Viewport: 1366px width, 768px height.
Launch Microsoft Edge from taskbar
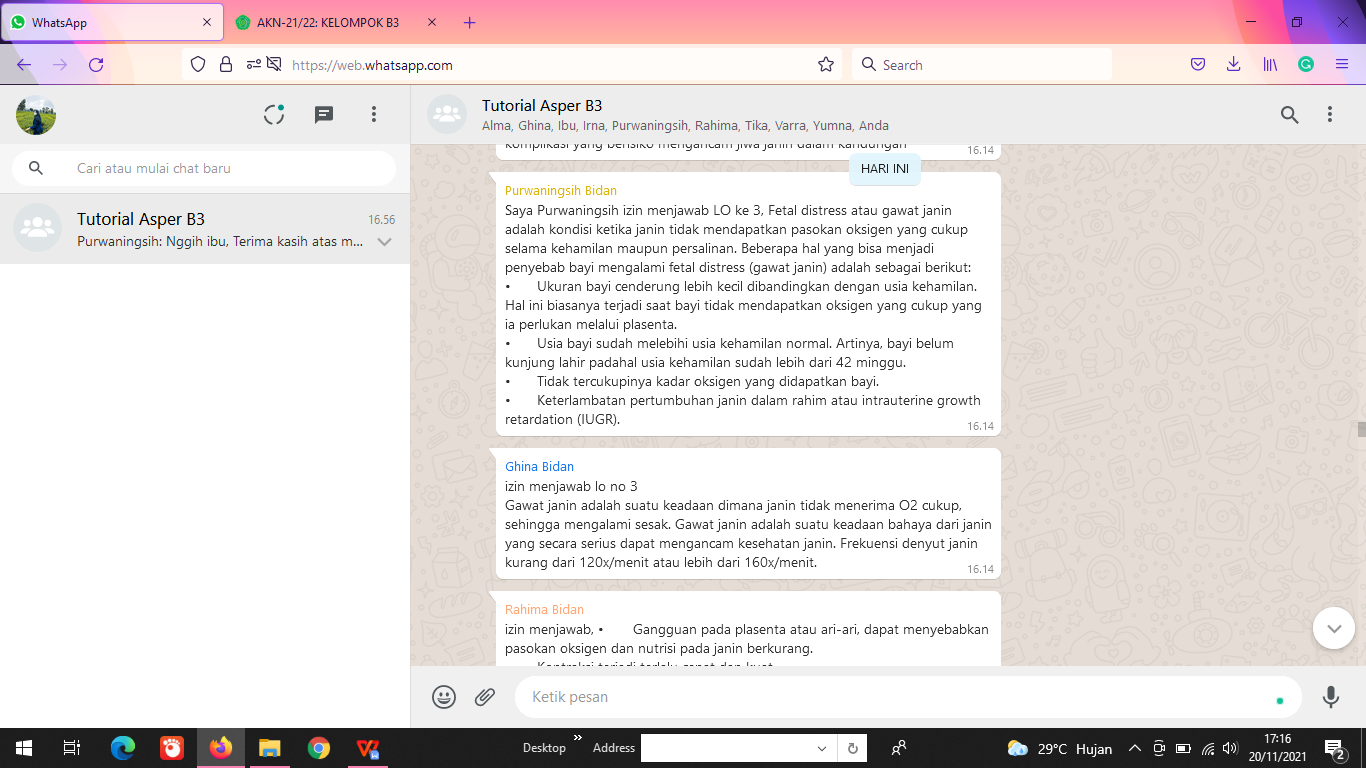coord(123,748)
